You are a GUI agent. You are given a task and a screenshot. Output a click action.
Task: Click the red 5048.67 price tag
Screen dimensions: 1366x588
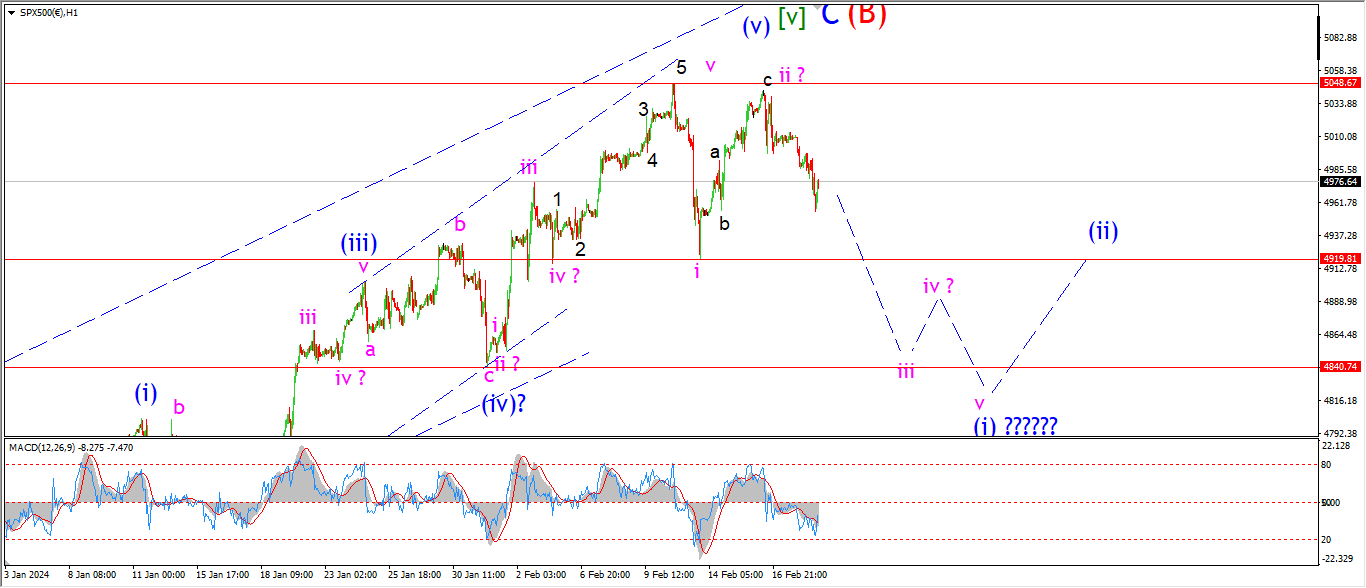point(1340,83)
